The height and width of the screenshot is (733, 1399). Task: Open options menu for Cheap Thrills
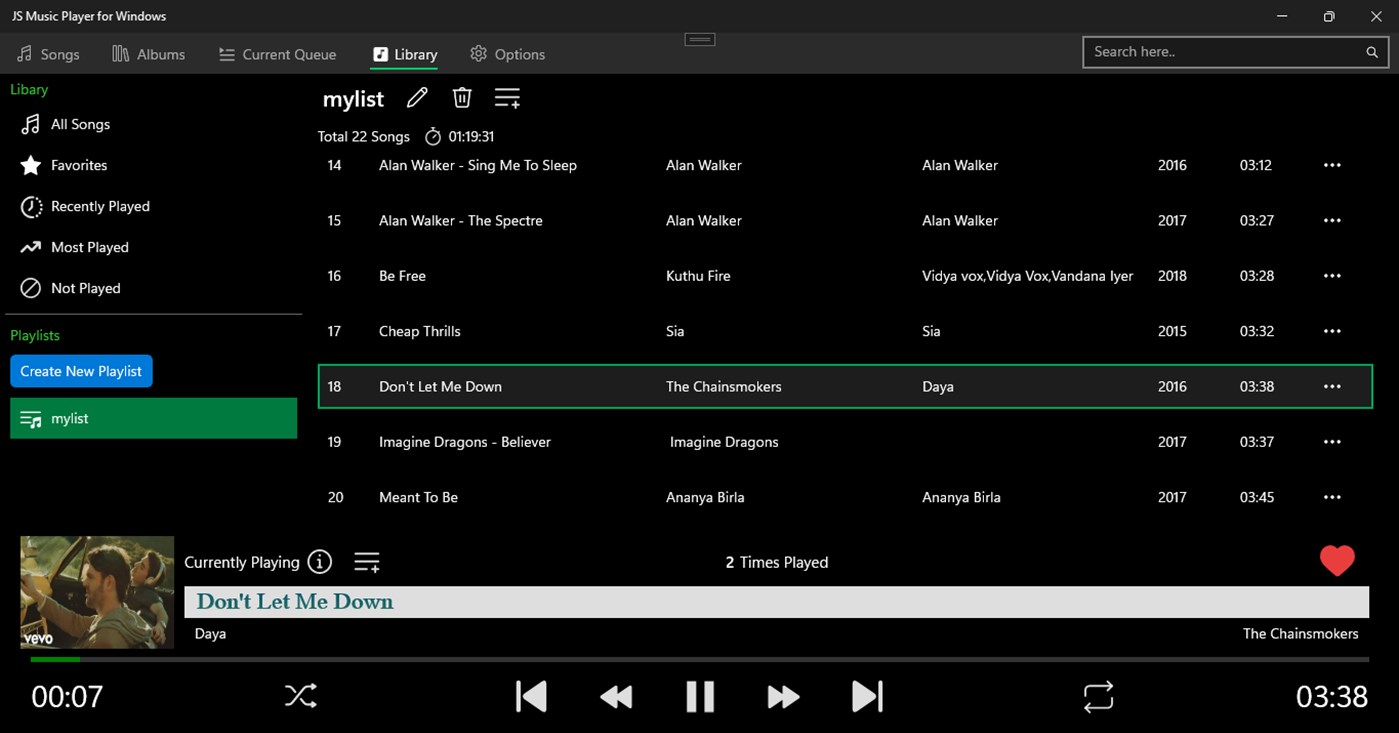(x=1331, y=331)
